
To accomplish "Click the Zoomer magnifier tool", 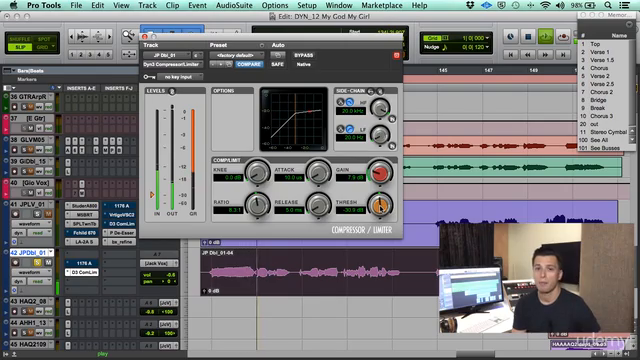I will click(128, 36).
